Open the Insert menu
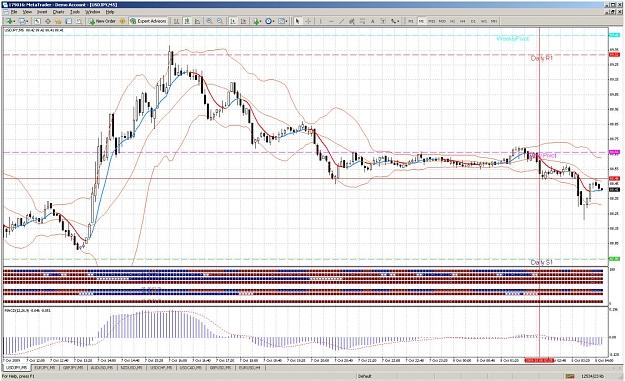Image resolution: width=625 pixels, height=381 pixels. pyautogui.click(x=42, y=12)
